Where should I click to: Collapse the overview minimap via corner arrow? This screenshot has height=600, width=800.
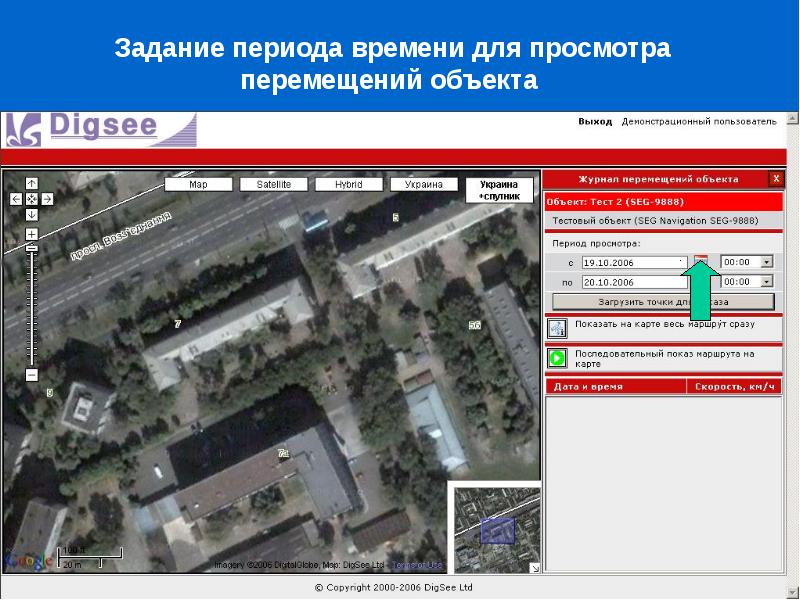pyautogui.click(x=534, y=568)
